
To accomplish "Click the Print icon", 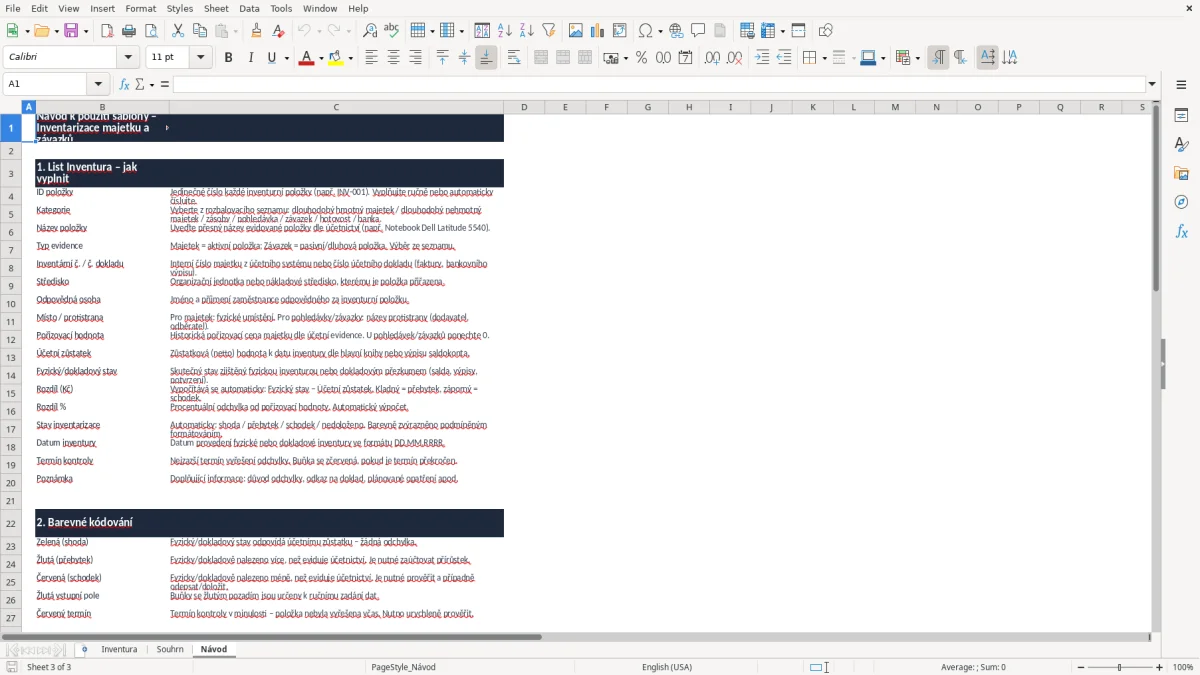I will point(129,31).
